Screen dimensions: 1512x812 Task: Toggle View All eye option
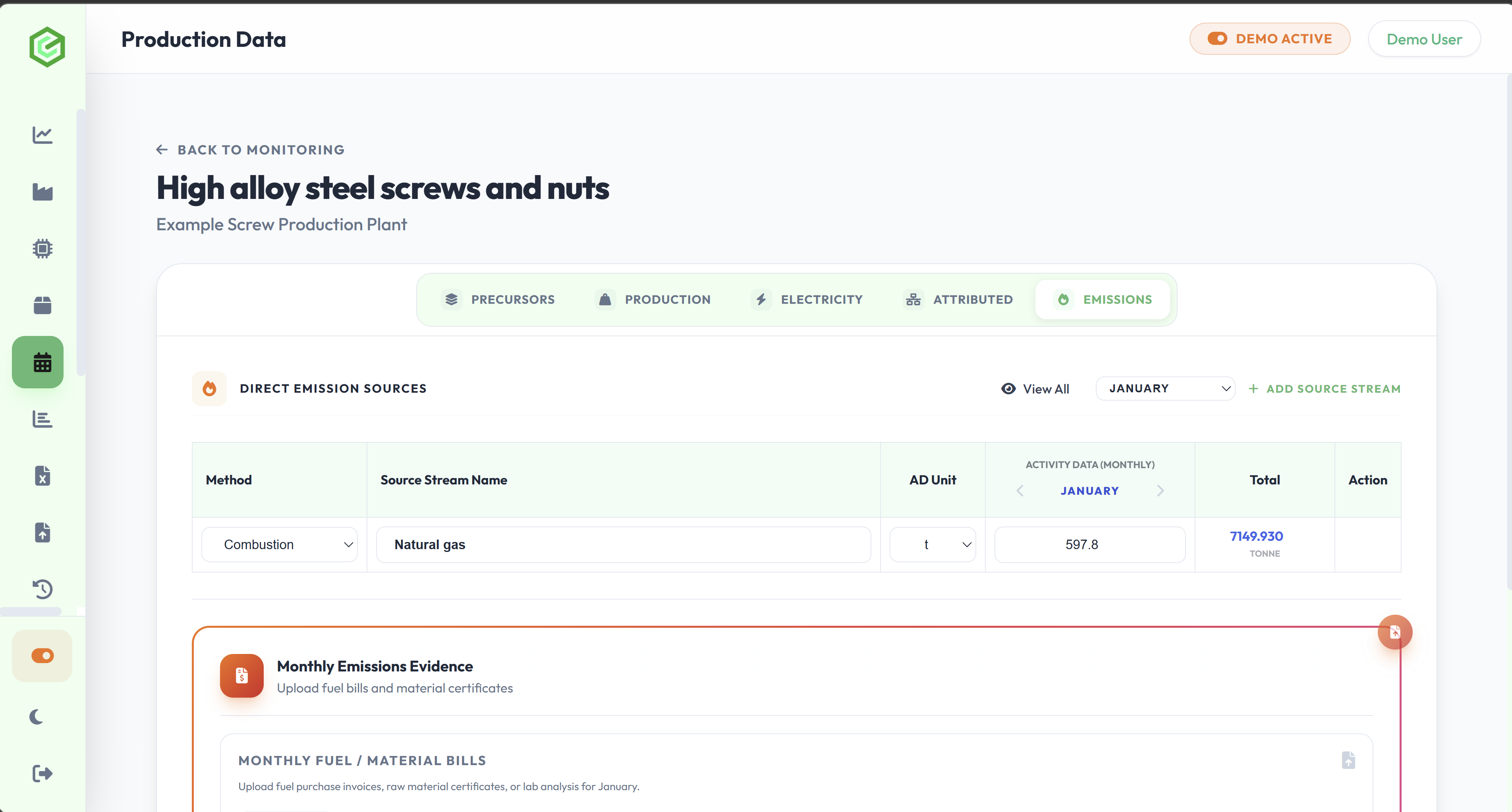coord(1035,389)
